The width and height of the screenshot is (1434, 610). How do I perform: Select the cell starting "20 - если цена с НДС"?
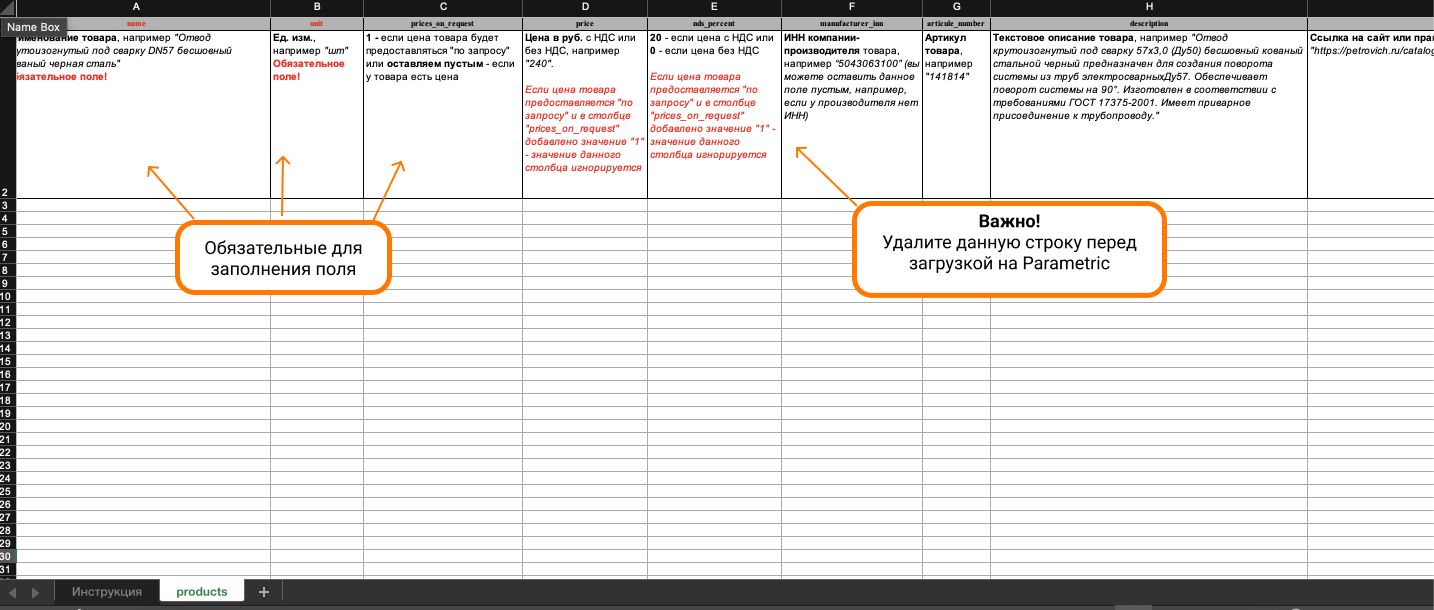(714, 114)
